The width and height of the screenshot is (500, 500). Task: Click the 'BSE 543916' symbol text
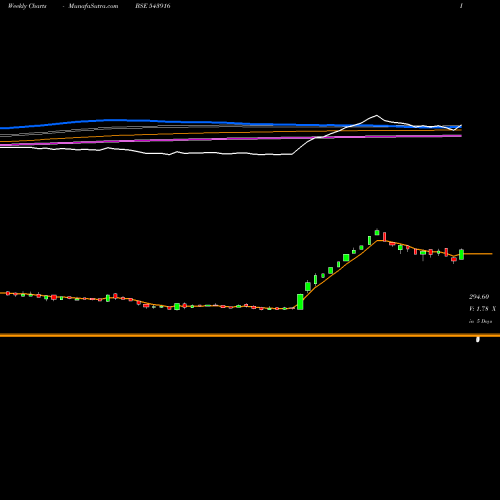[x=153, y=6]
